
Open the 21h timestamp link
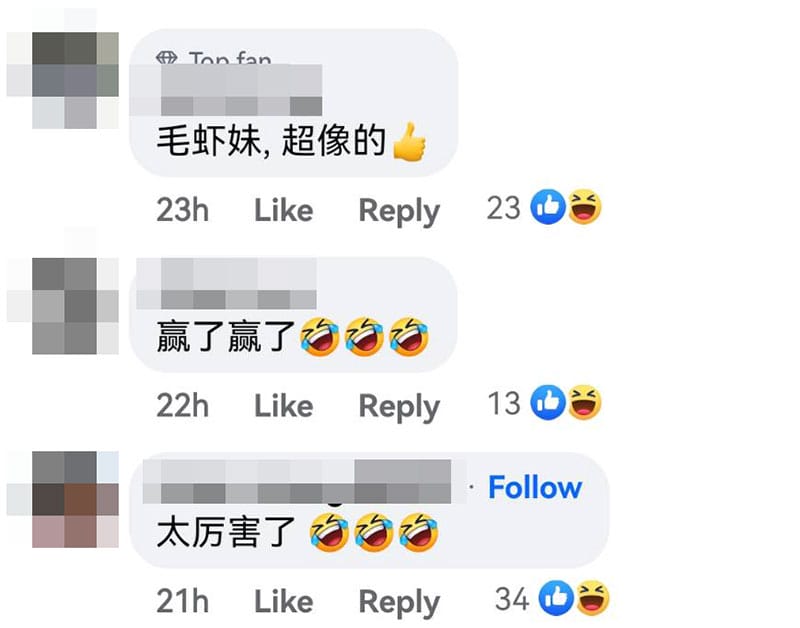pyautogui.click(x=183, y=601)
